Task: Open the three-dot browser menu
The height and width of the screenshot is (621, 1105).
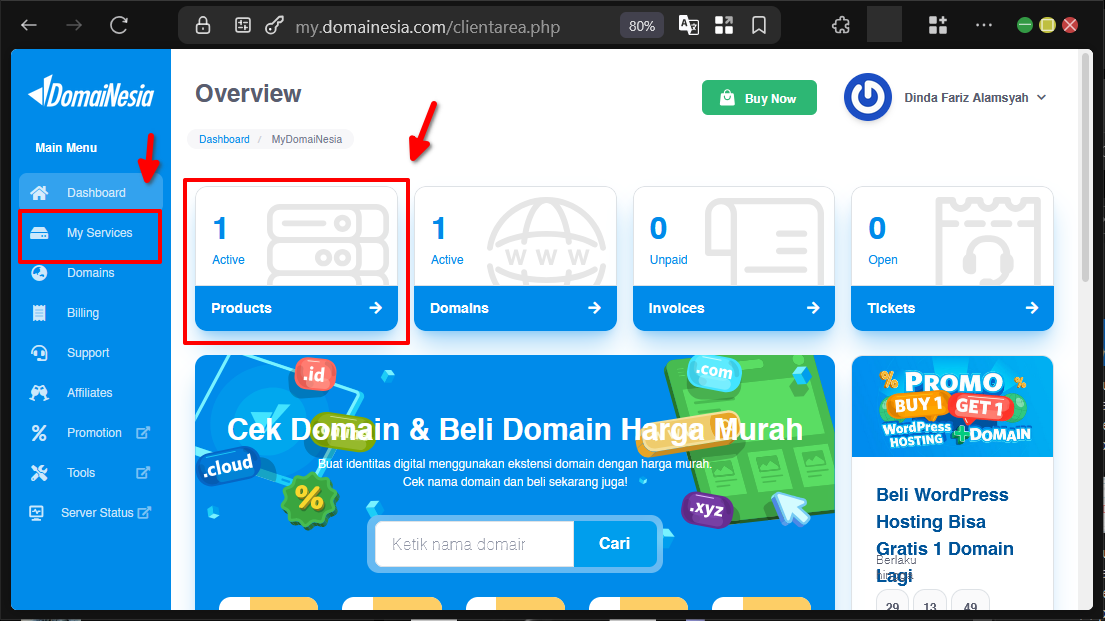Action: pyautogui.click(x=984, y=25)
